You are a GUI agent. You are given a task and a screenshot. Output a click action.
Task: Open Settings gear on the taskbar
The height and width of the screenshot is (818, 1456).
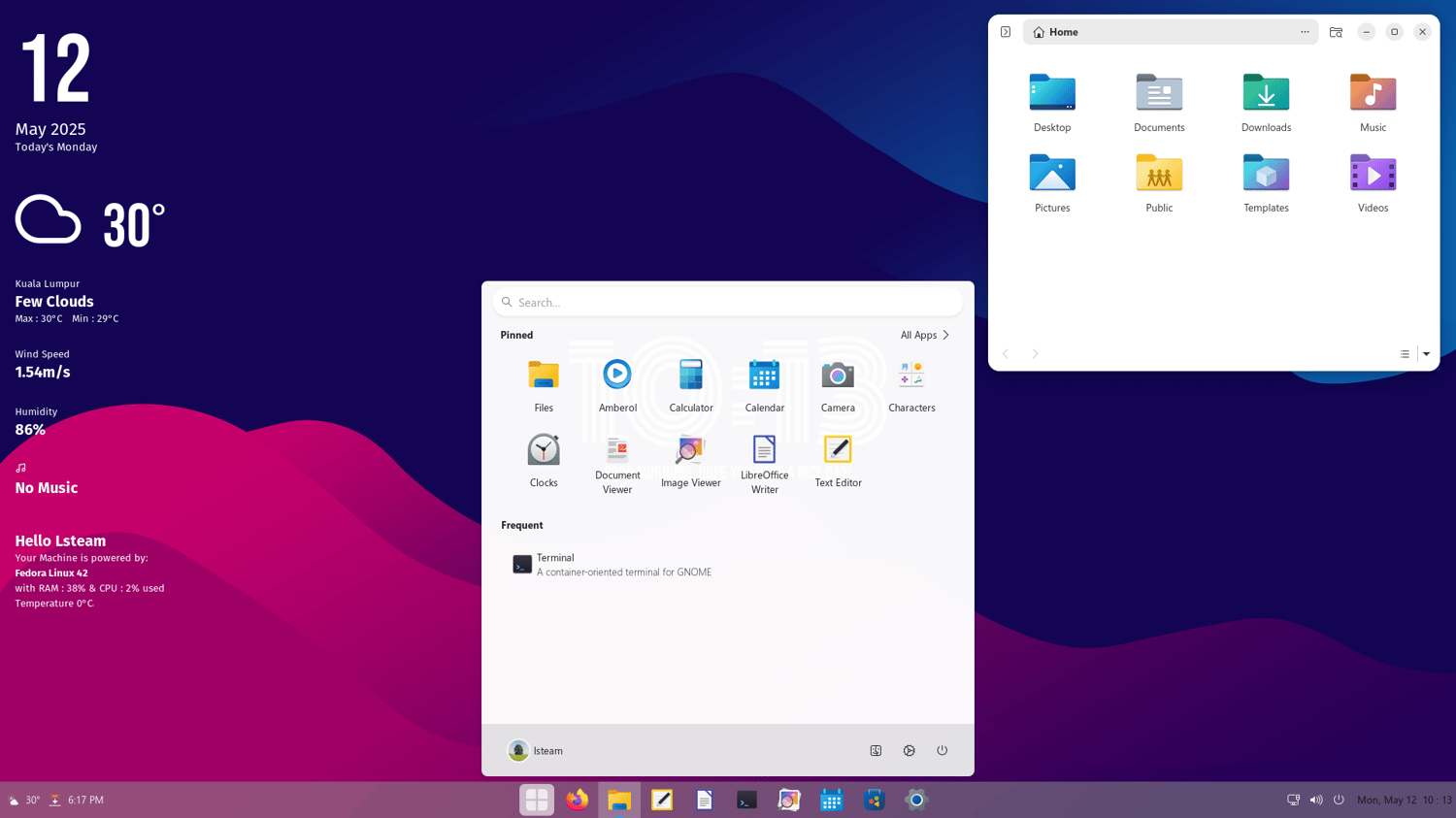(x=915, y=800)
